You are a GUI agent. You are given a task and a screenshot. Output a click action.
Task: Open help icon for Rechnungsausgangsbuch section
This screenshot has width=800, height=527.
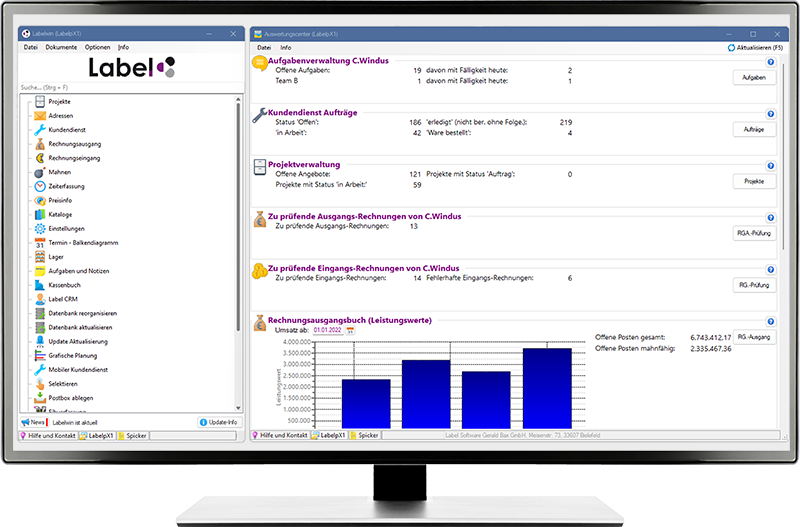pos(770,321)
